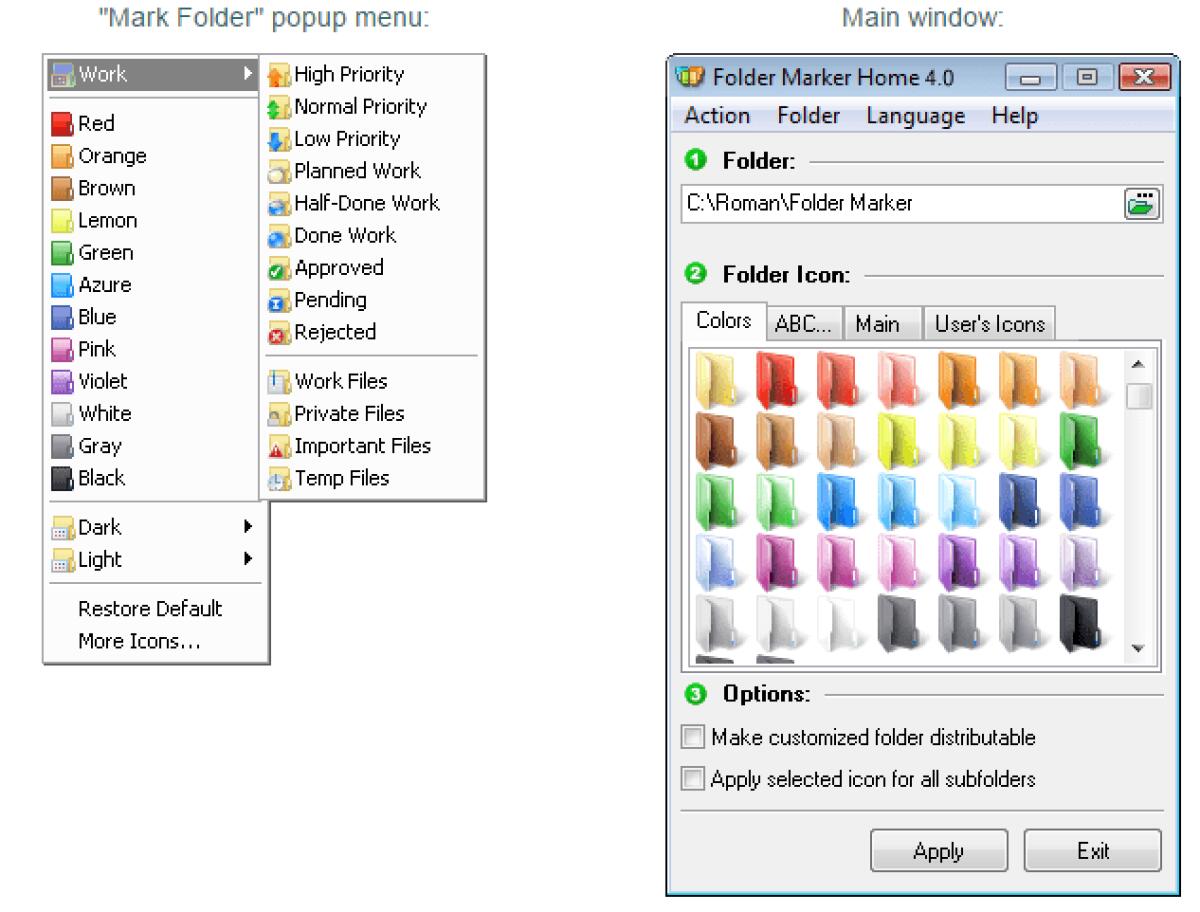Open the Action menu
The image size is (1200, 912).
[717, 116]
